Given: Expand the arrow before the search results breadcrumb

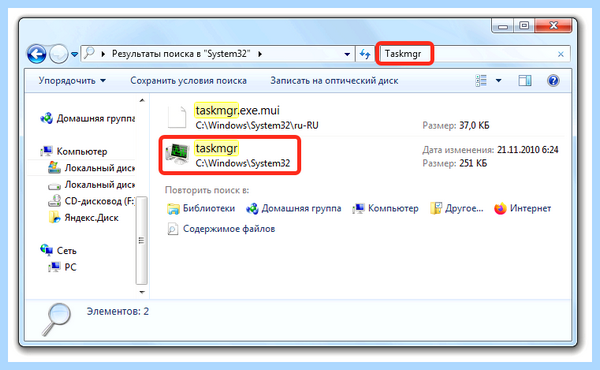Looking at the screenshot, I should (x=103, y=54).
